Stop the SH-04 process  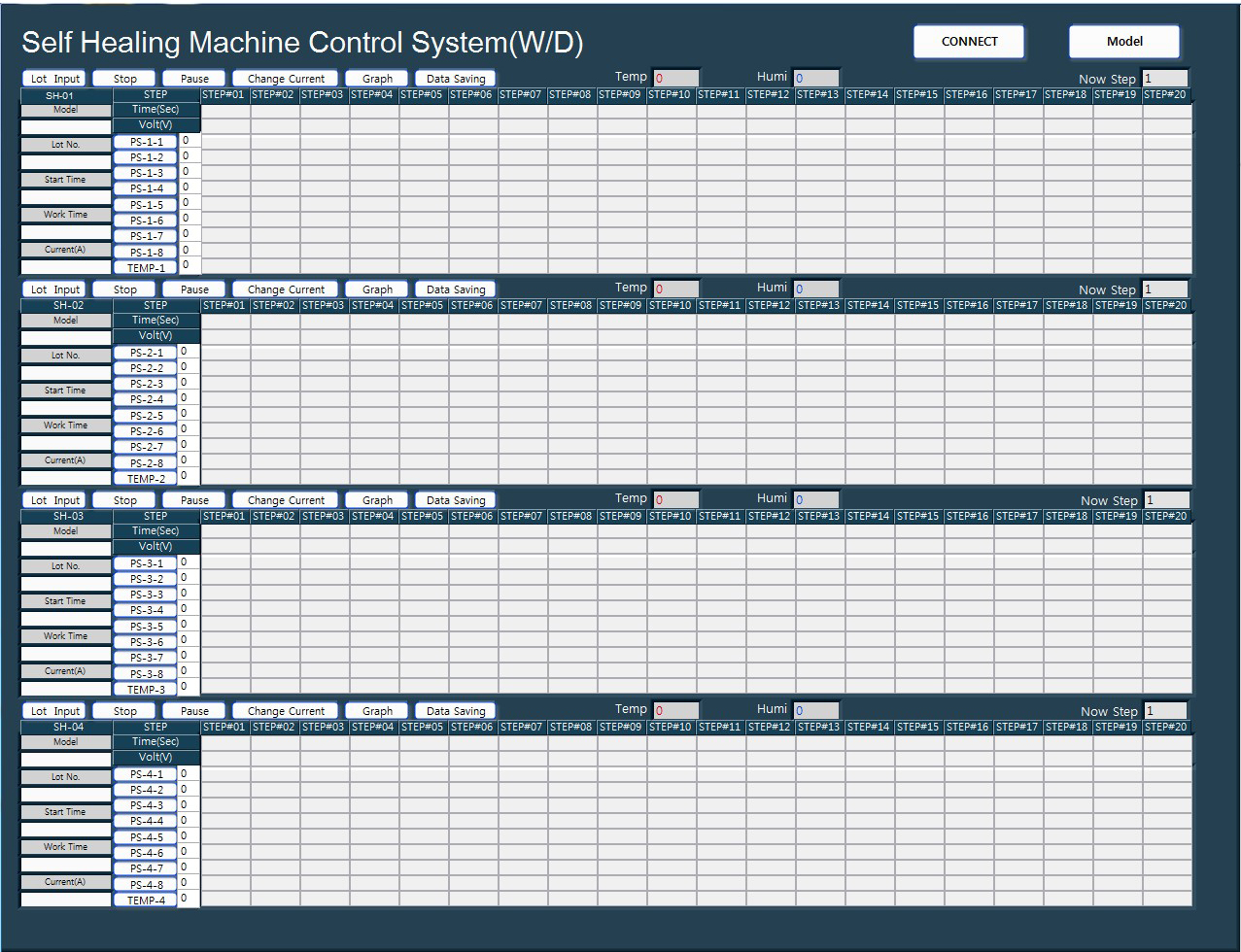(125, 711)
